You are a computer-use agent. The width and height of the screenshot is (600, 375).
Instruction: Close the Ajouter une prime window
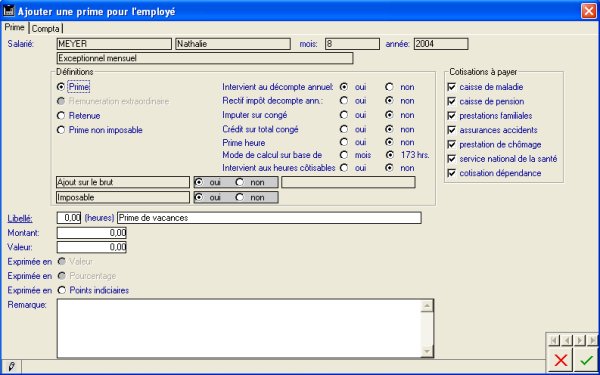tap(589, 11)
